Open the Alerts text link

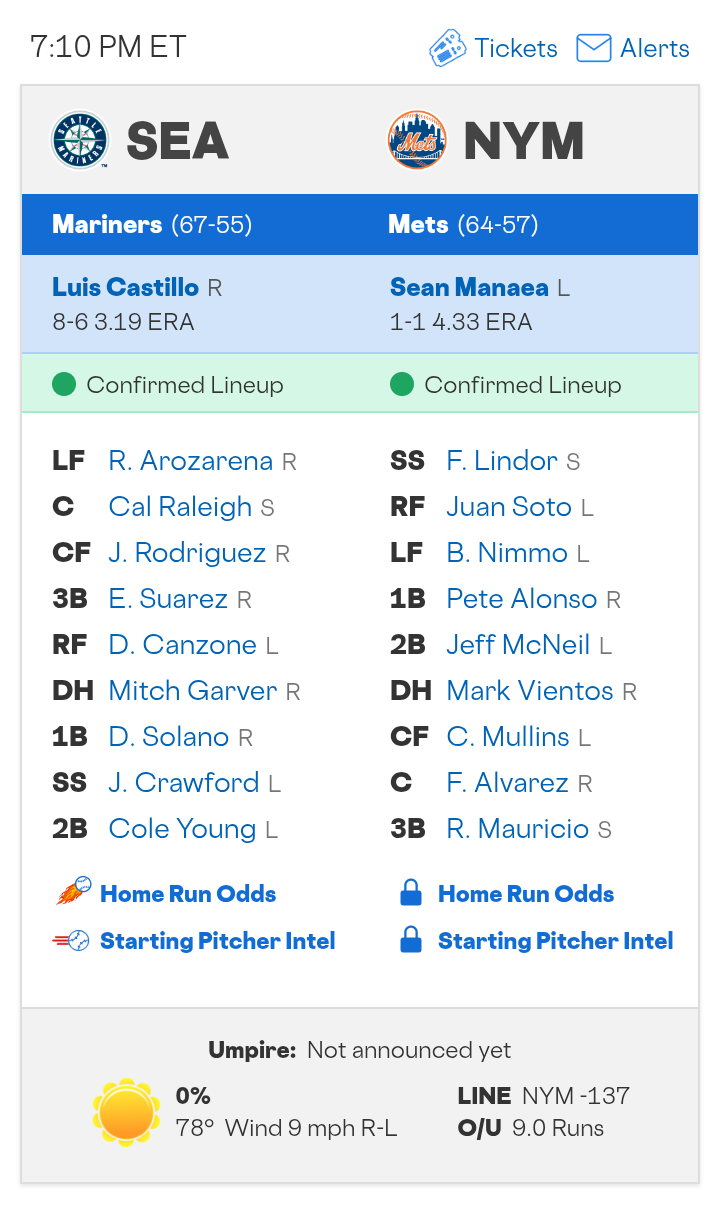(655, 48)
